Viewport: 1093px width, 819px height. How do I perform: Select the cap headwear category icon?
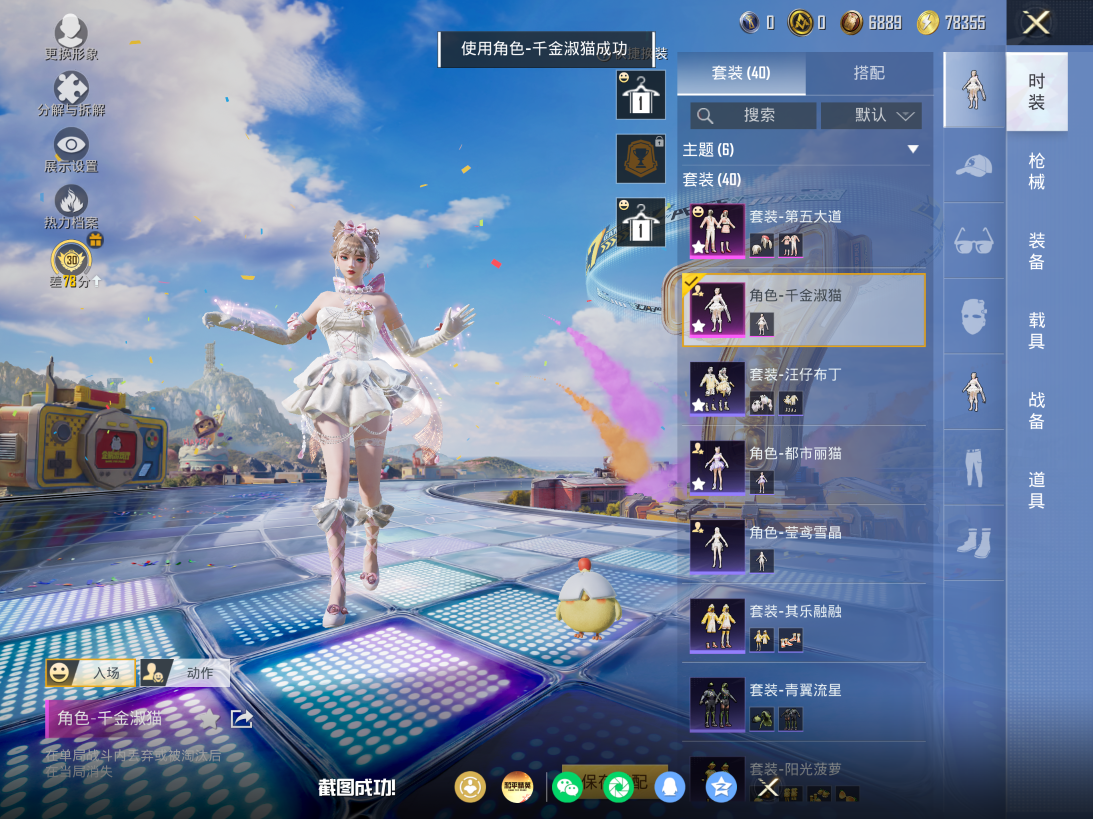pos(974,166)
